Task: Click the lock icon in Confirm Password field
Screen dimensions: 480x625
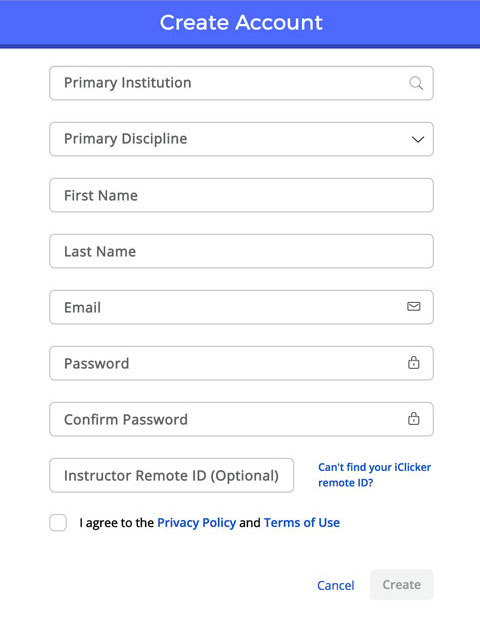Action: [413, 419]
